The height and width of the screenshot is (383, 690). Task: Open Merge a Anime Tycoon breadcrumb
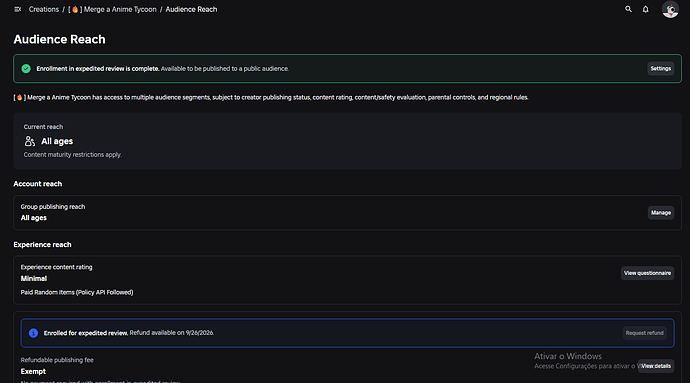click(x=112, y=9)
